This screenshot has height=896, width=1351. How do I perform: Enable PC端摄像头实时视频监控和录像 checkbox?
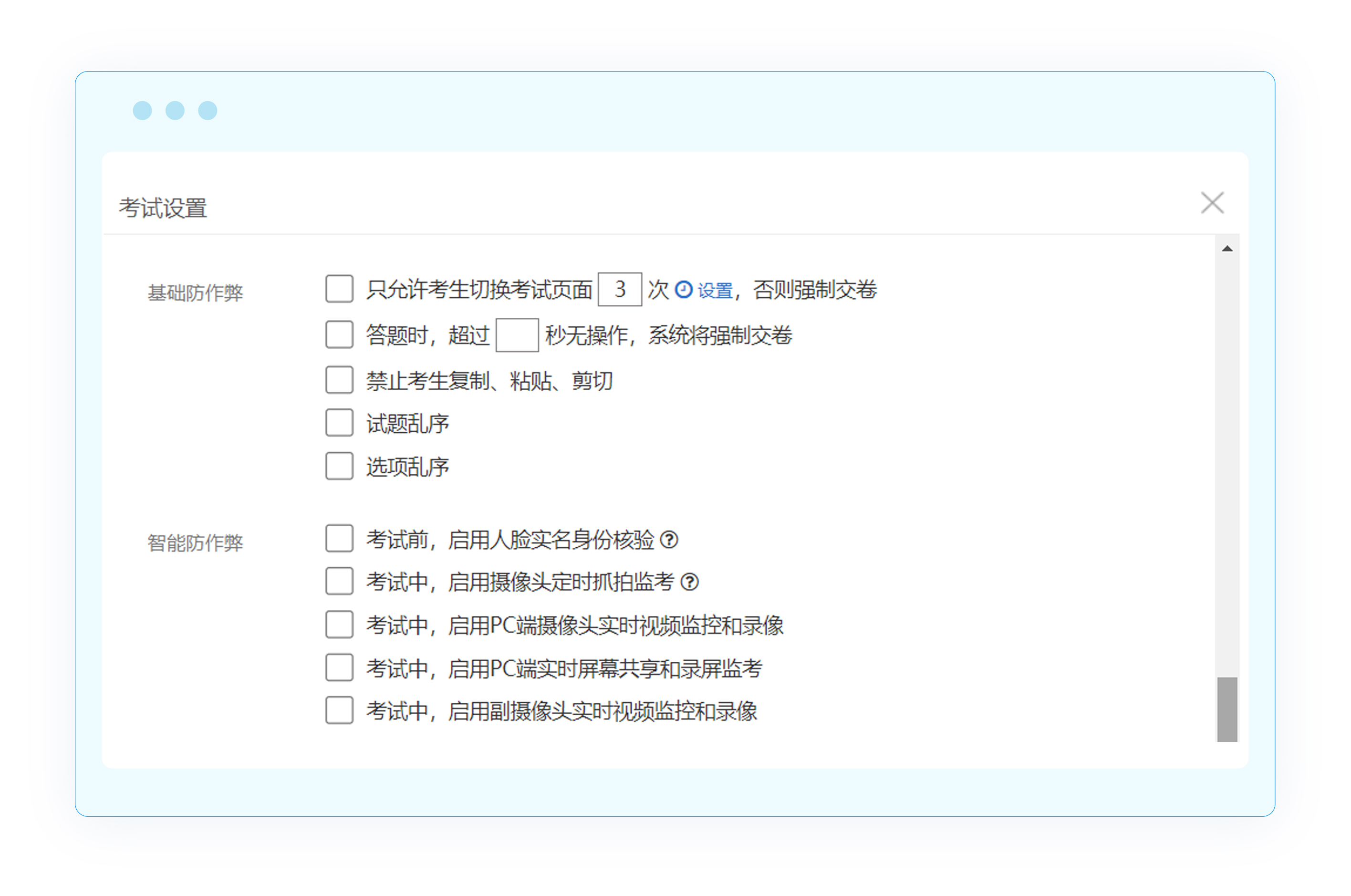(339, 625)
